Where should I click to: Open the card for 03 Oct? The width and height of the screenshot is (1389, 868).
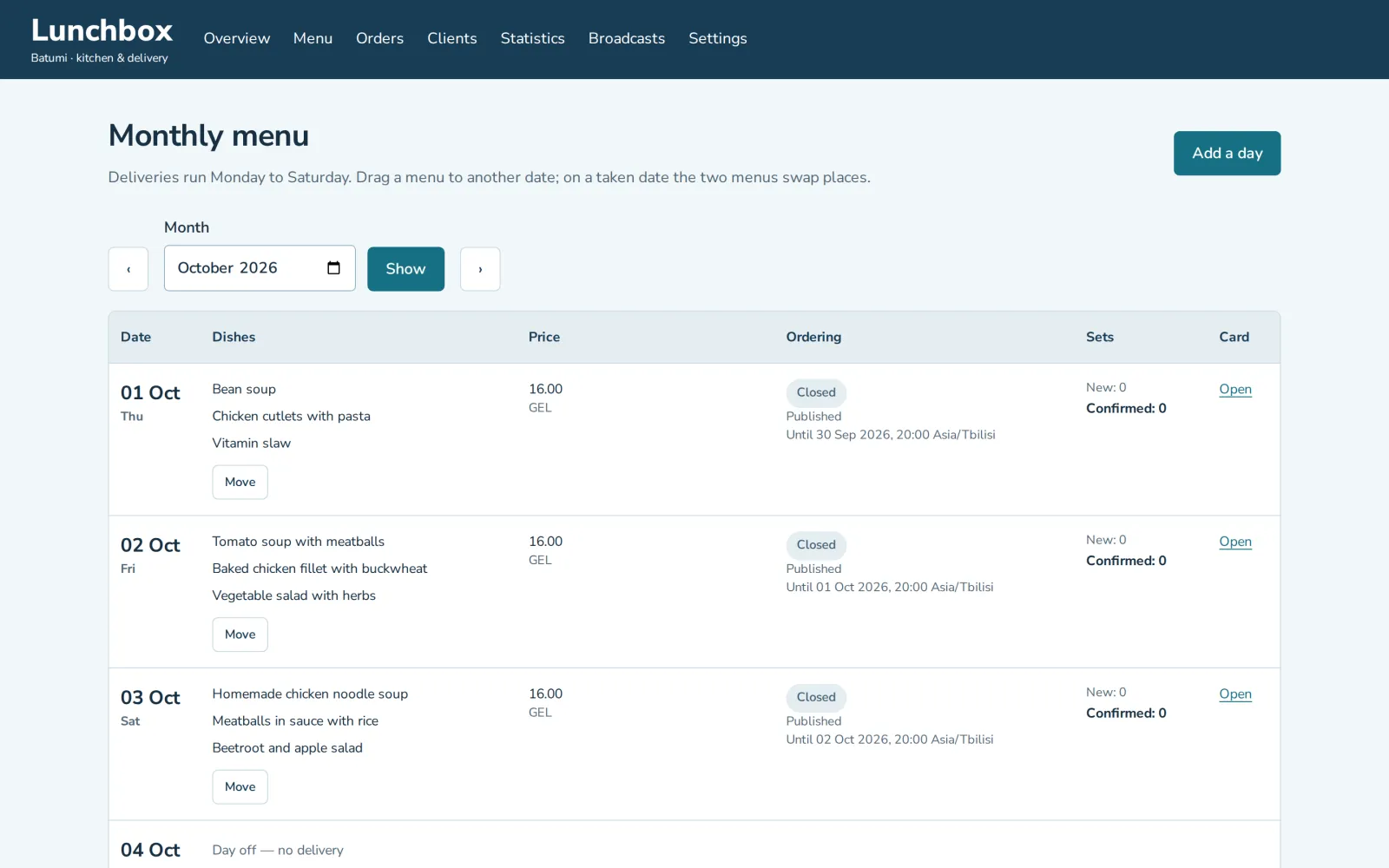click(x=1235, y=694)
